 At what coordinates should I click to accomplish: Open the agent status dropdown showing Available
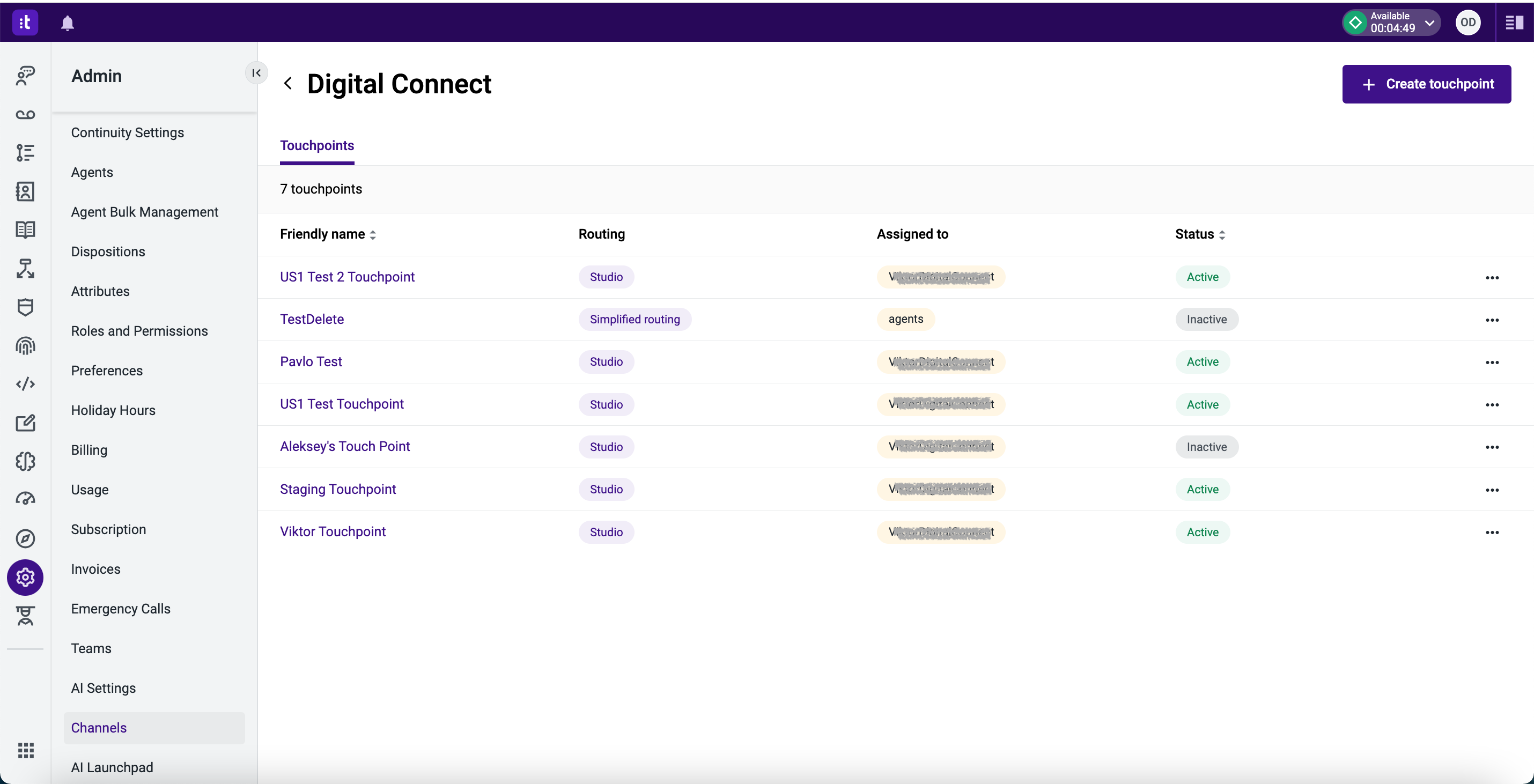1430,23
